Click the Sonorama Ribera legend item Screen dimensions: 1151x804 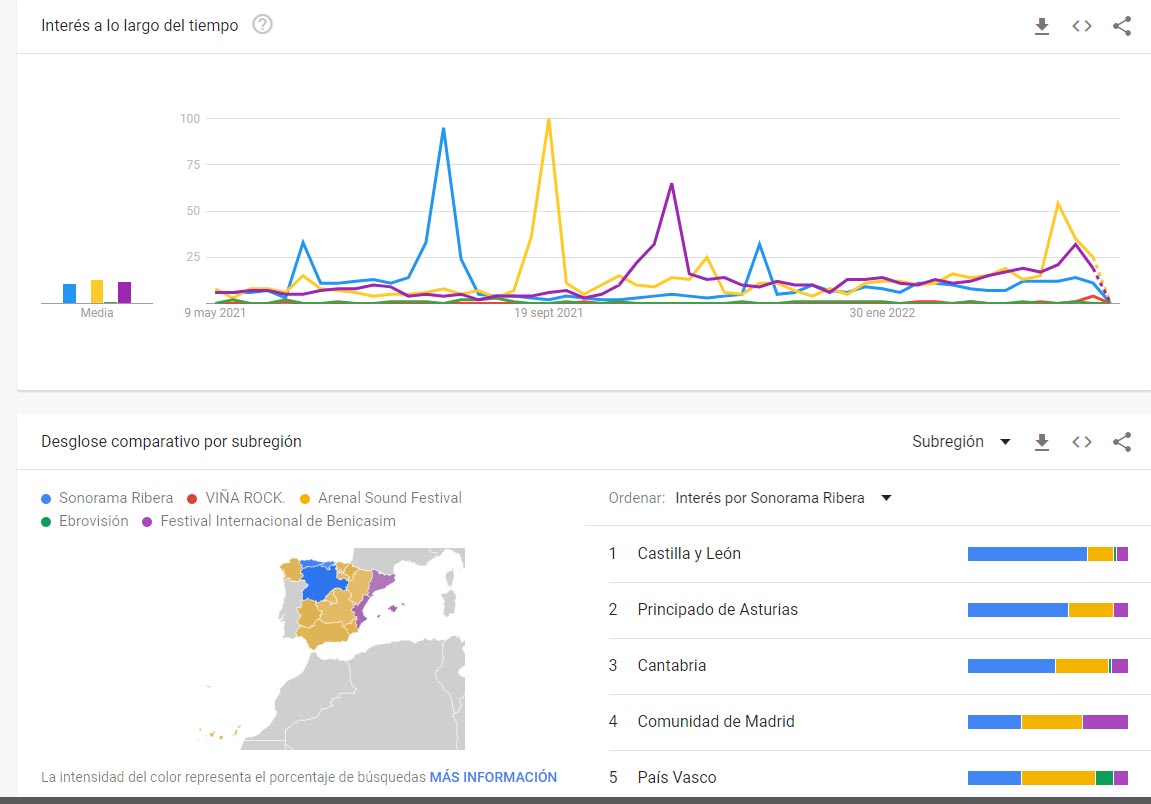(107, 498)
